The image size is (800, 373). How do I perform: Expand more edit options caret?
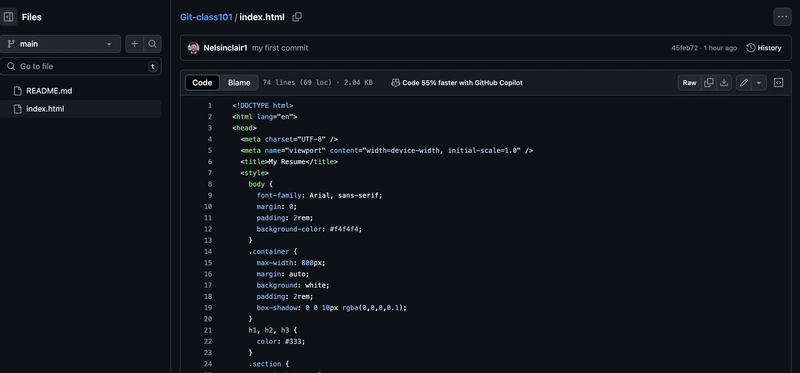(x=759, y=83)
